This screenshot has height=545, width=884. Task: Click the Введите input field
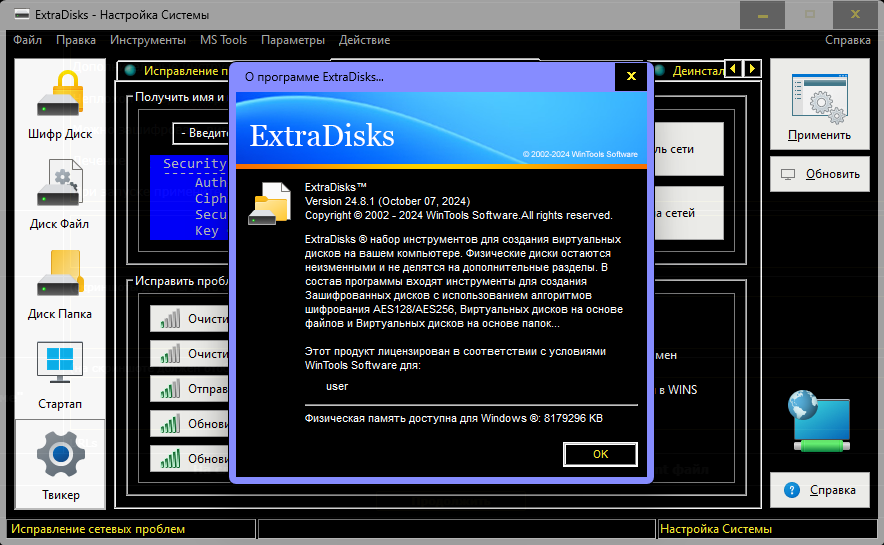201,133
